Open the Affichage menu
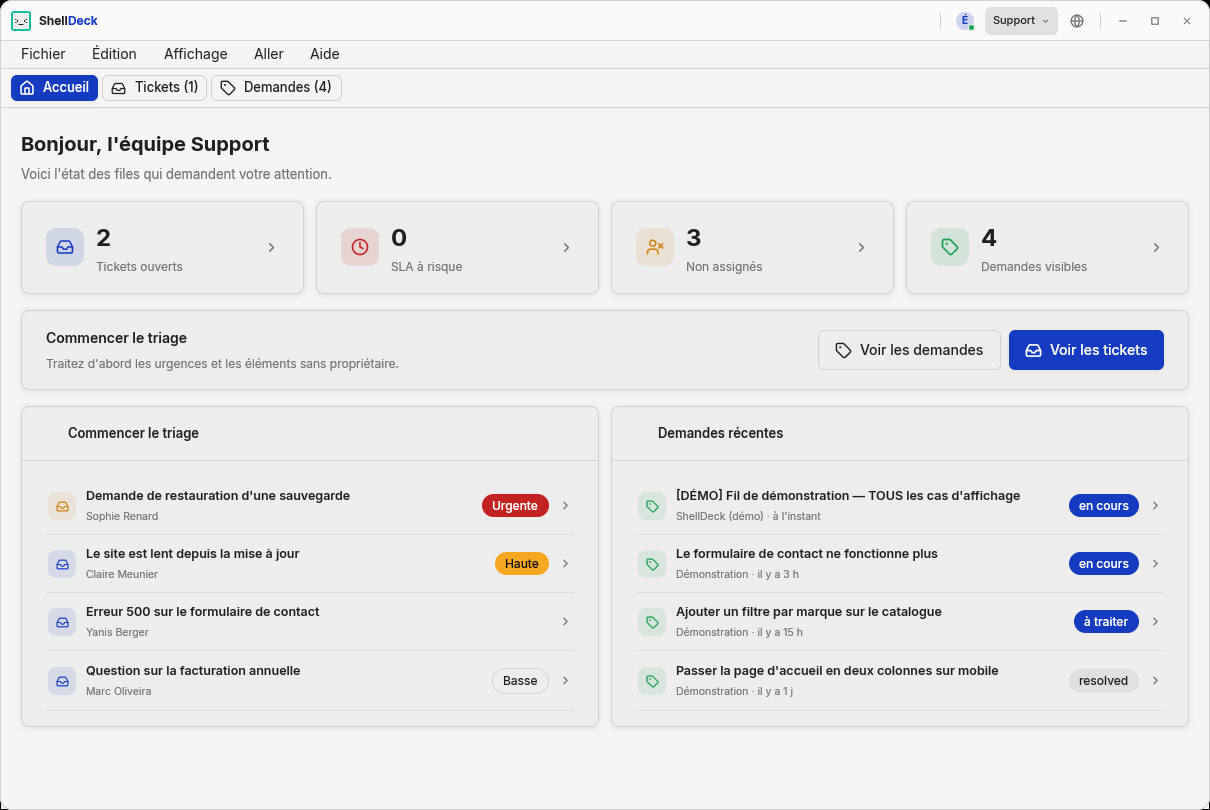Screen dimensions: 1210x810 coord(196,54)
